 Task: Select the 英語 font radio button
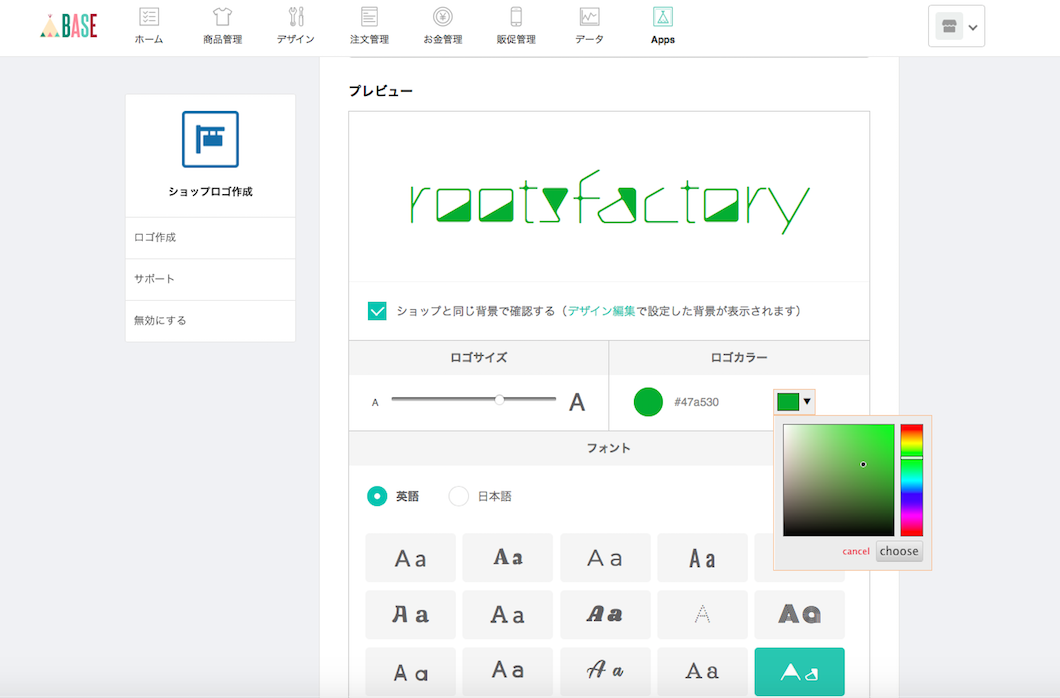coord(377,496)
